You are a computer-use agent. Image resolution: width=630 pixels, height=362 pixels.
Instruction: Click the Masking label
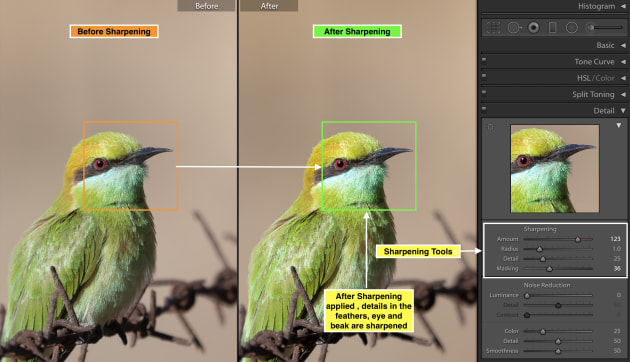pyautogui.click(x=507, y=268)
